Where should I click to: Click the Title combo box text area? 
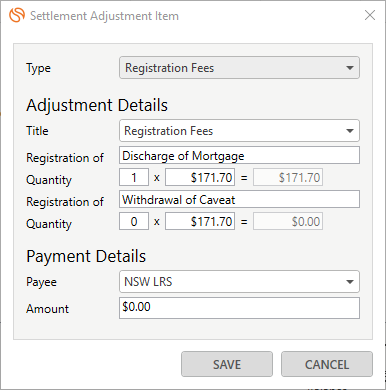coord(230,131)
